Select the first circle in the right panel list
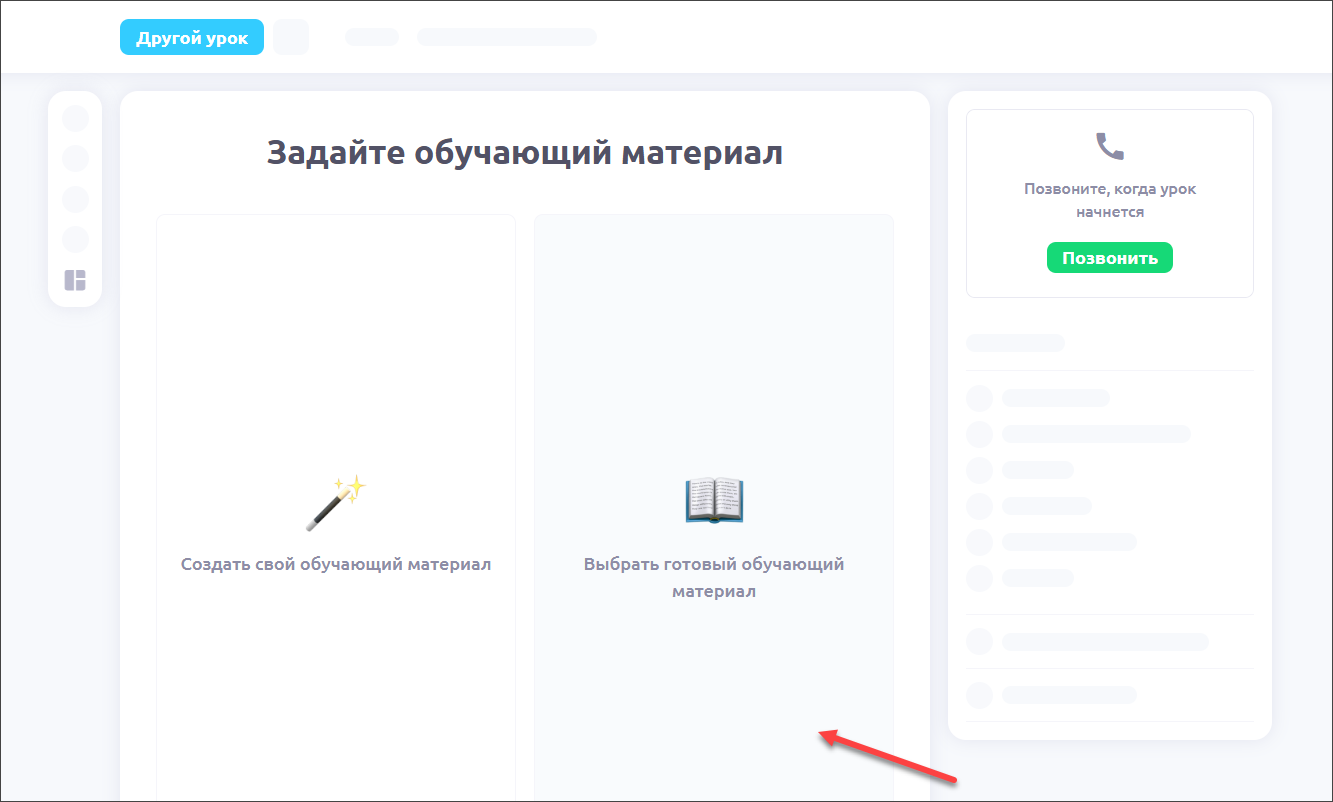 point(979,398)
